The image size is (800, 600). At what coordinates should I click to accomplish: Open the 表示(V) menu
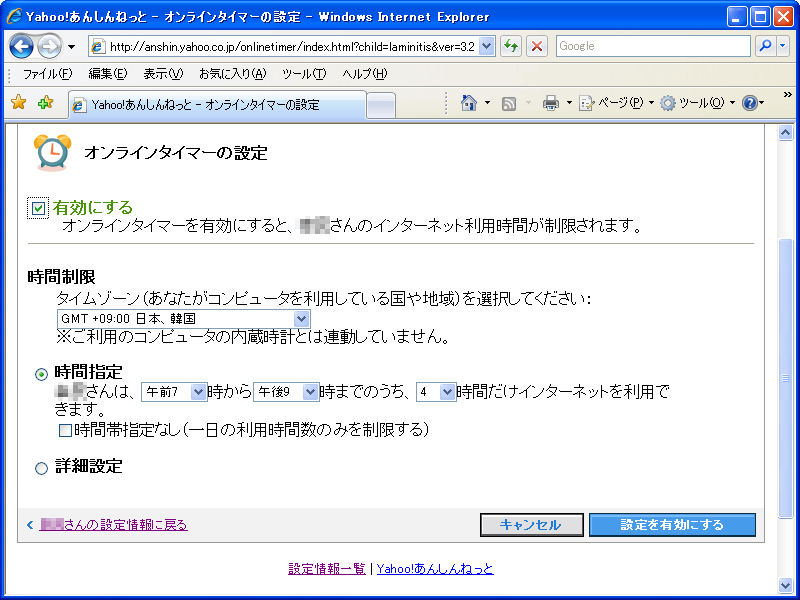pyautogui.click(x=163, y=74)
